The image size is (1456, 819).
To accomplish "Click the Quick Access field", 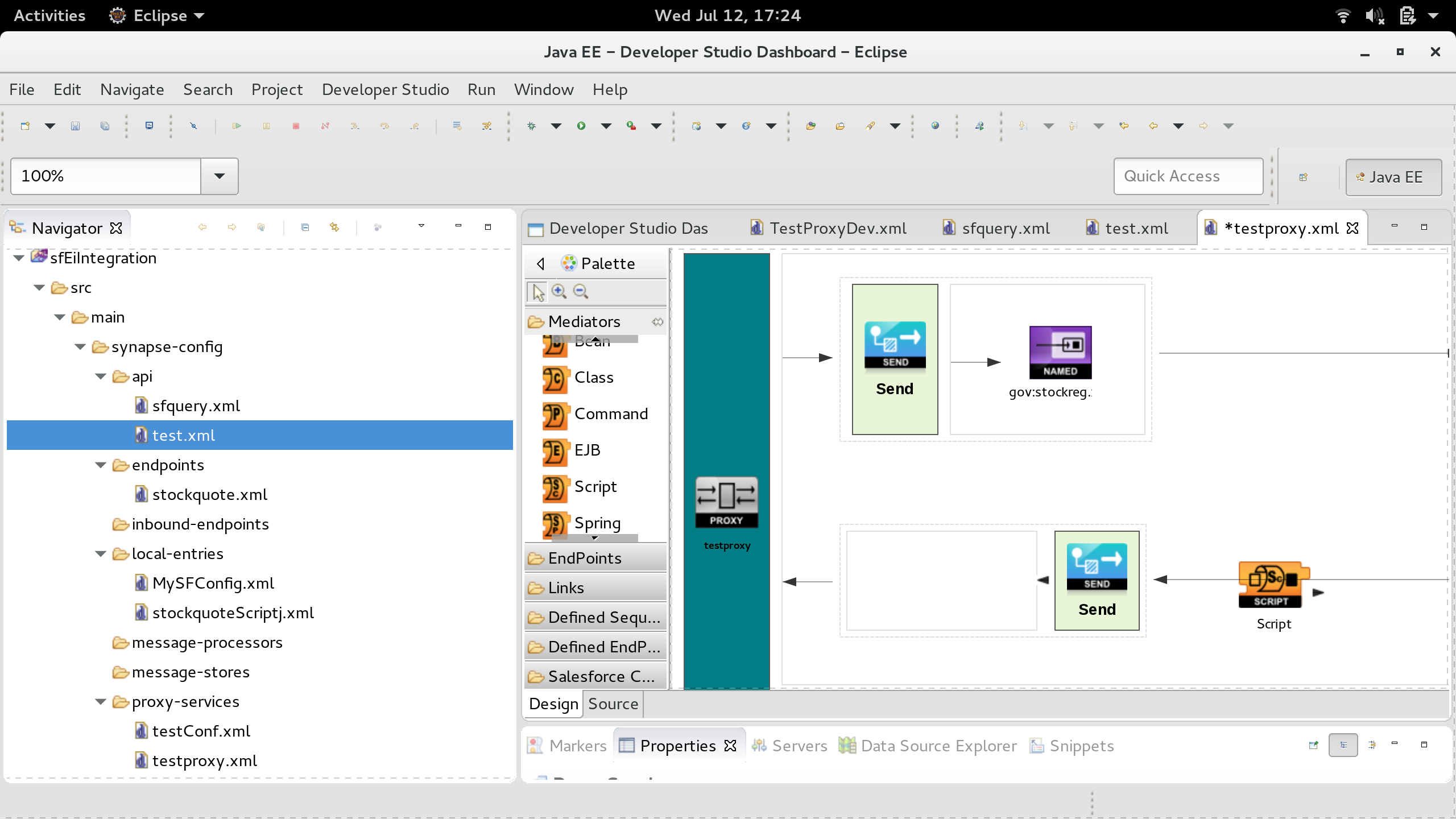I will [1188, 176].
